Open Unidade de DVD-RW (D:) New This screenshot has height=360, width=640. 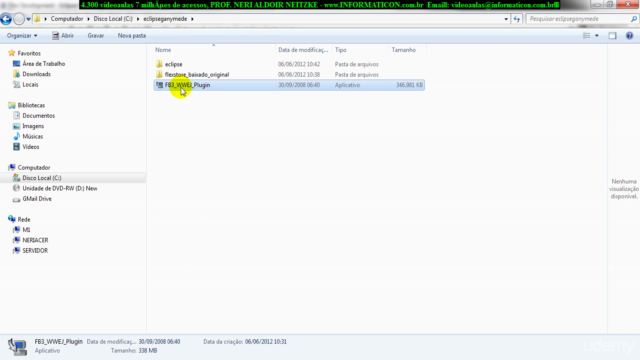[x=60, y=188]
